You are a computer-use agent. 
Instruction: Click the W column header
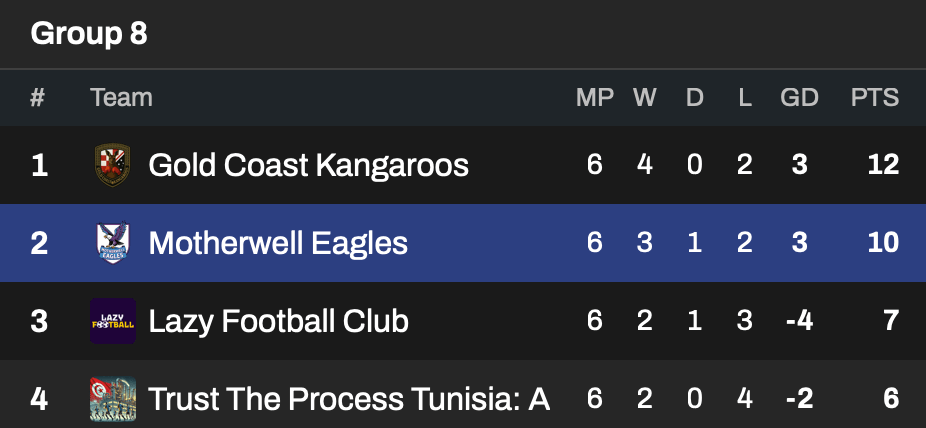[645, 98]
